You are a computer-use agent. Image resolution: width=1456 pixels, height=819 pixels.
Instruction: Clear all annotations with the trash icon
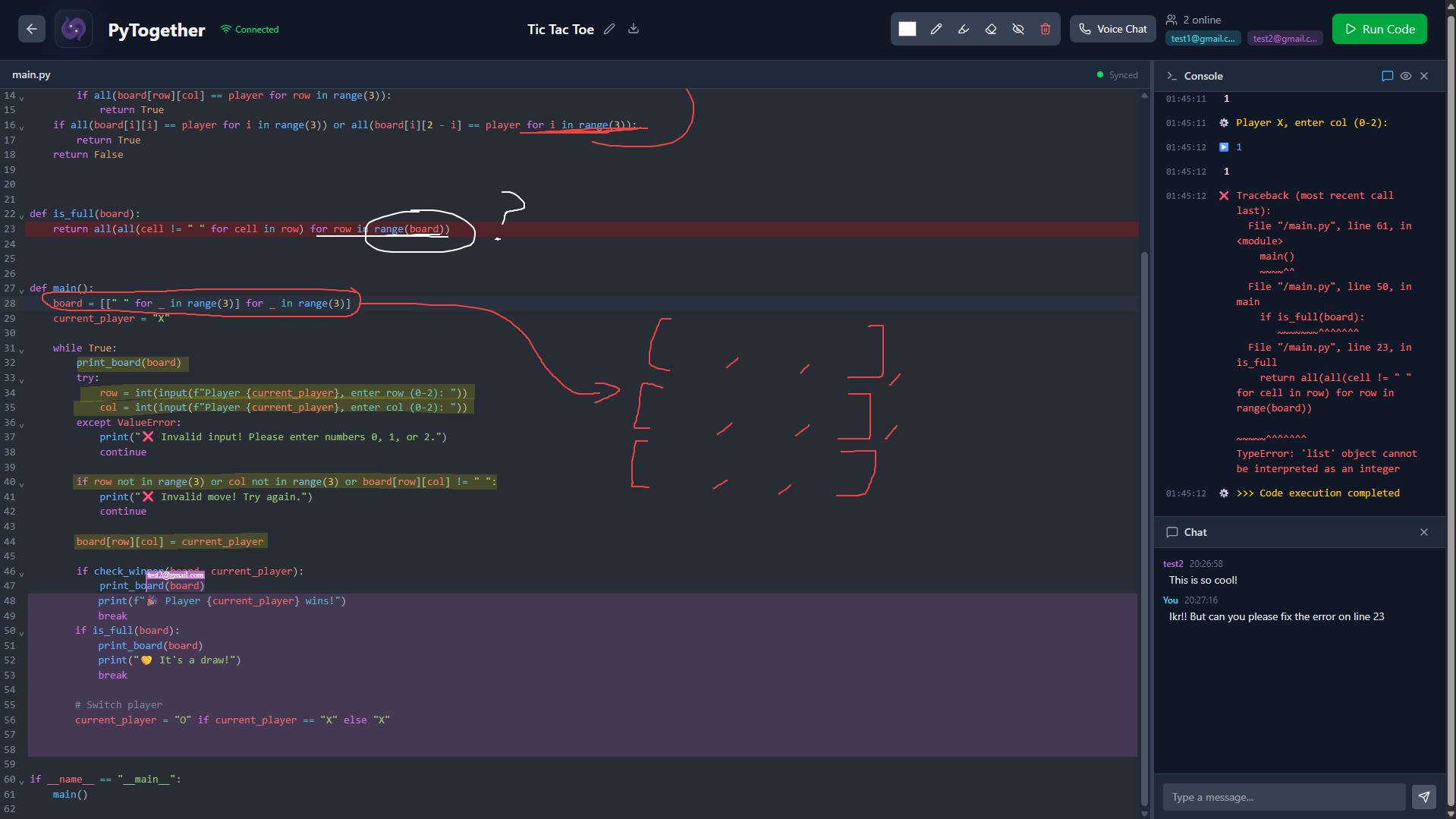click(x=1046, y=29)
